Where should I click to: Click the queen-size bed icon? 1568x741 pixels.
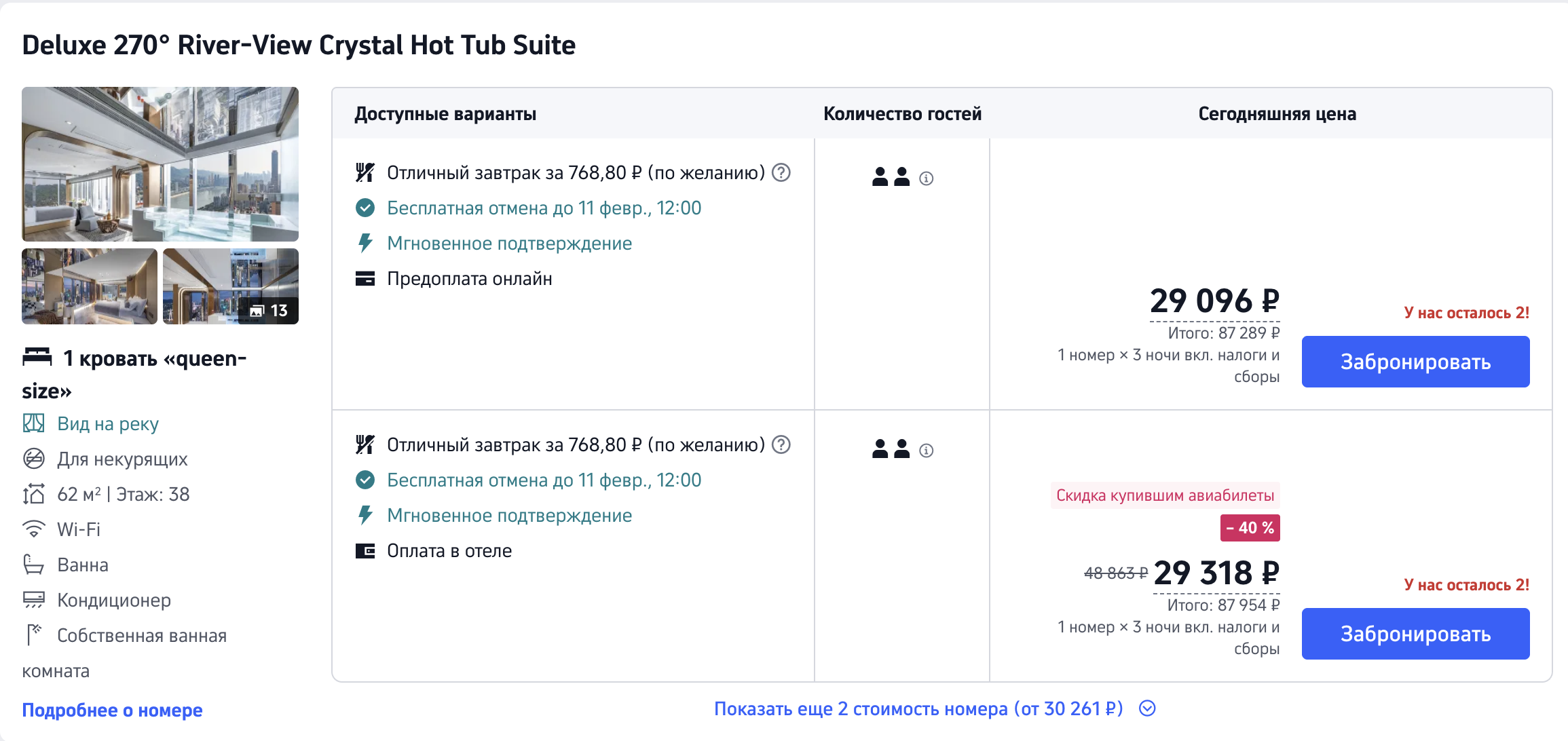pos(37,356)
